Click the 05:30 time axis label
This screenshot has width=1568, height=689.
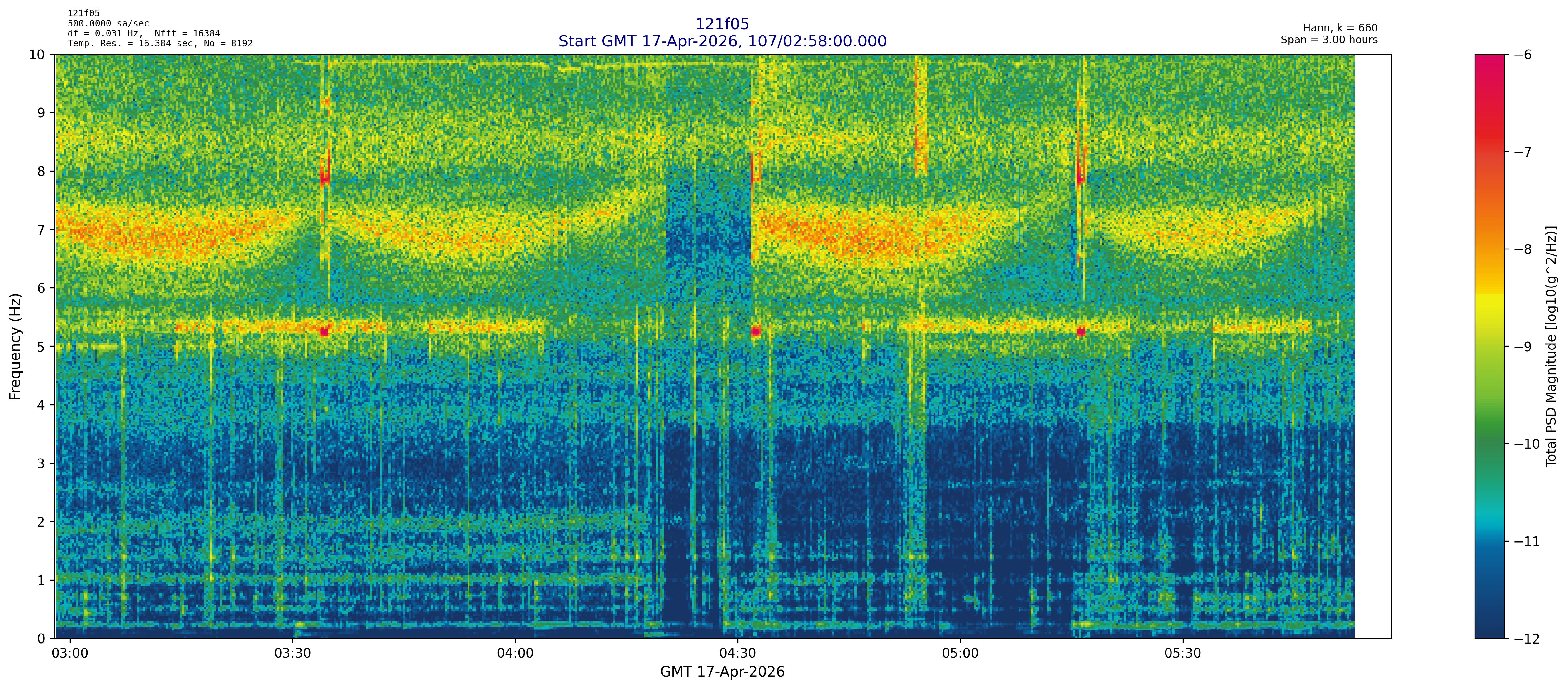click(x=1183, y=654)
